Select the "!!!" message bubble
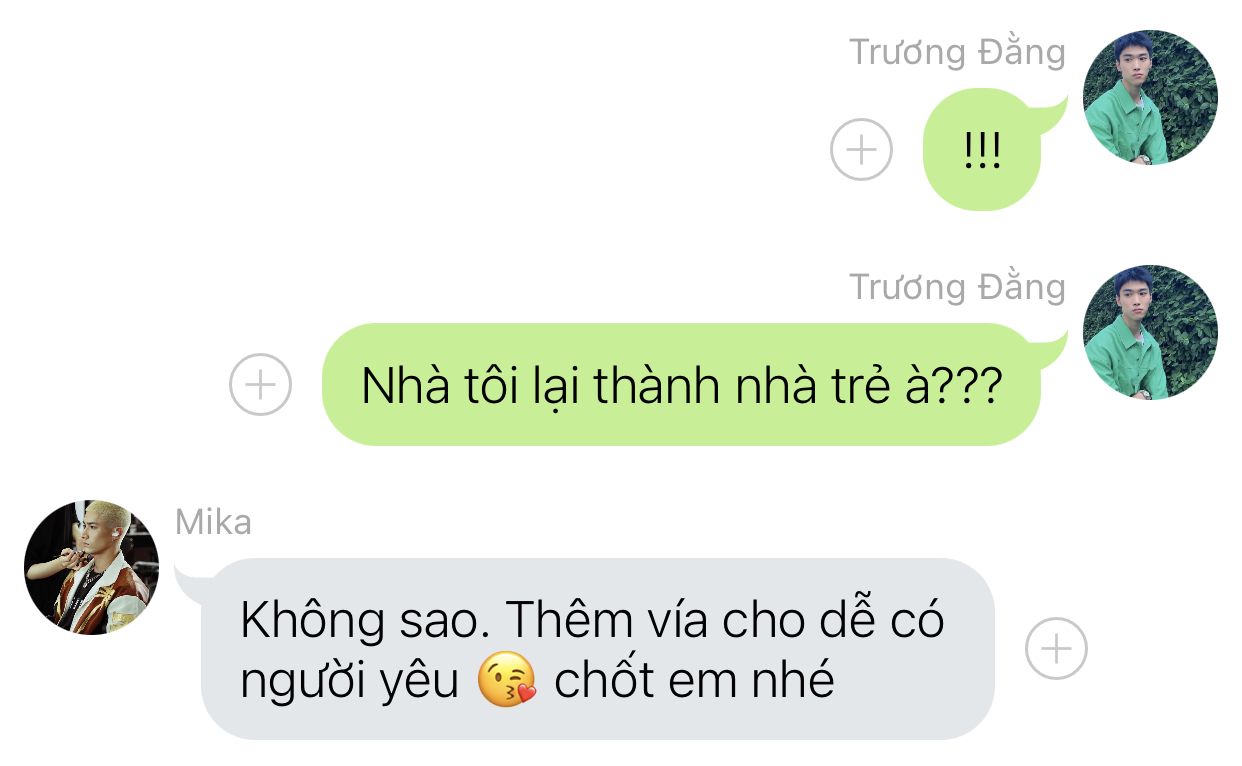The image size is (1242, 766). pos(983,150)
